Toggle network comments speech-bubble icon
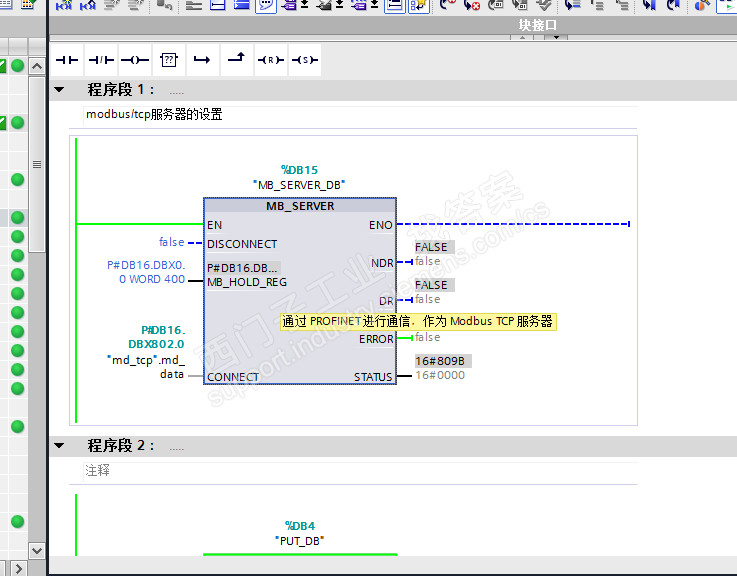This screenshot has height=576, width=737. click(x=266, y=6)
